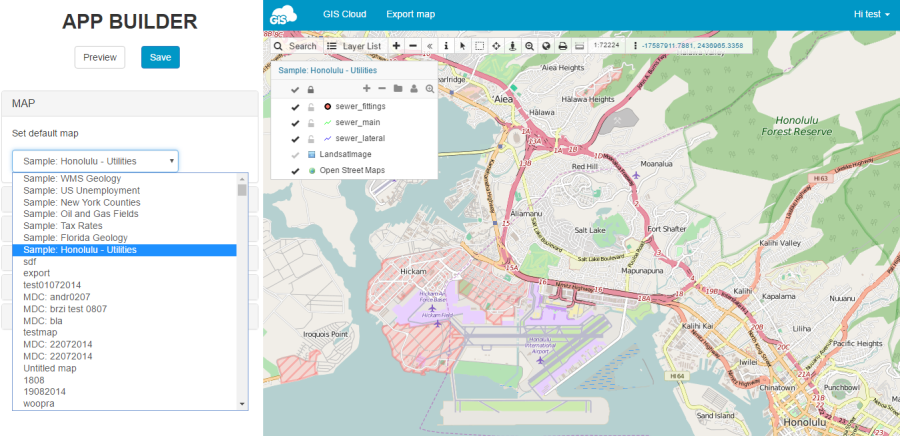Click the magnifier zoom-to-extent toolbar tool
The width and height of the screenshot is (900, 436).
(529, 46)
